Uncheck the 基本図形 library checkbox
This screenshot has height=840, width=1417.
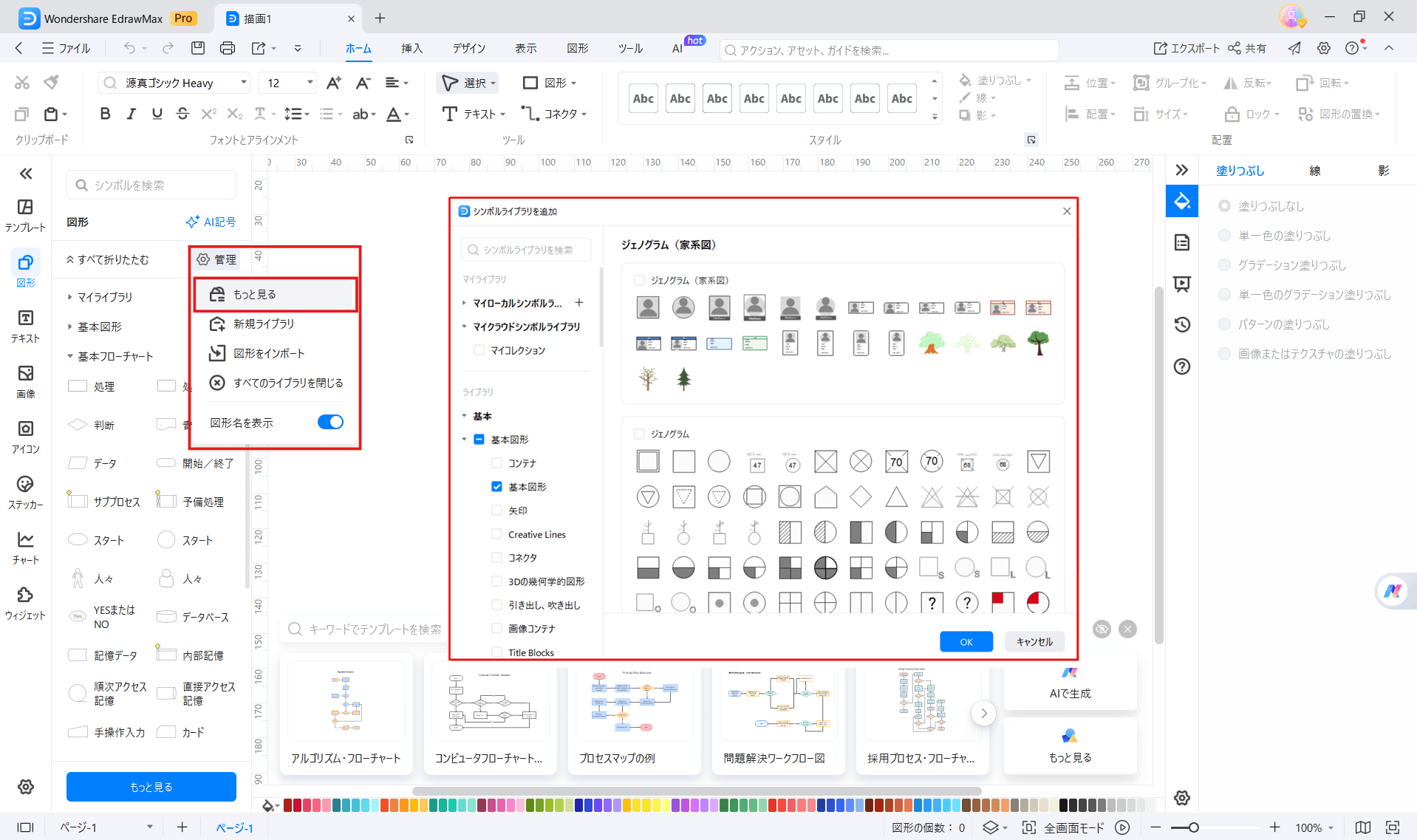(496, 486)
